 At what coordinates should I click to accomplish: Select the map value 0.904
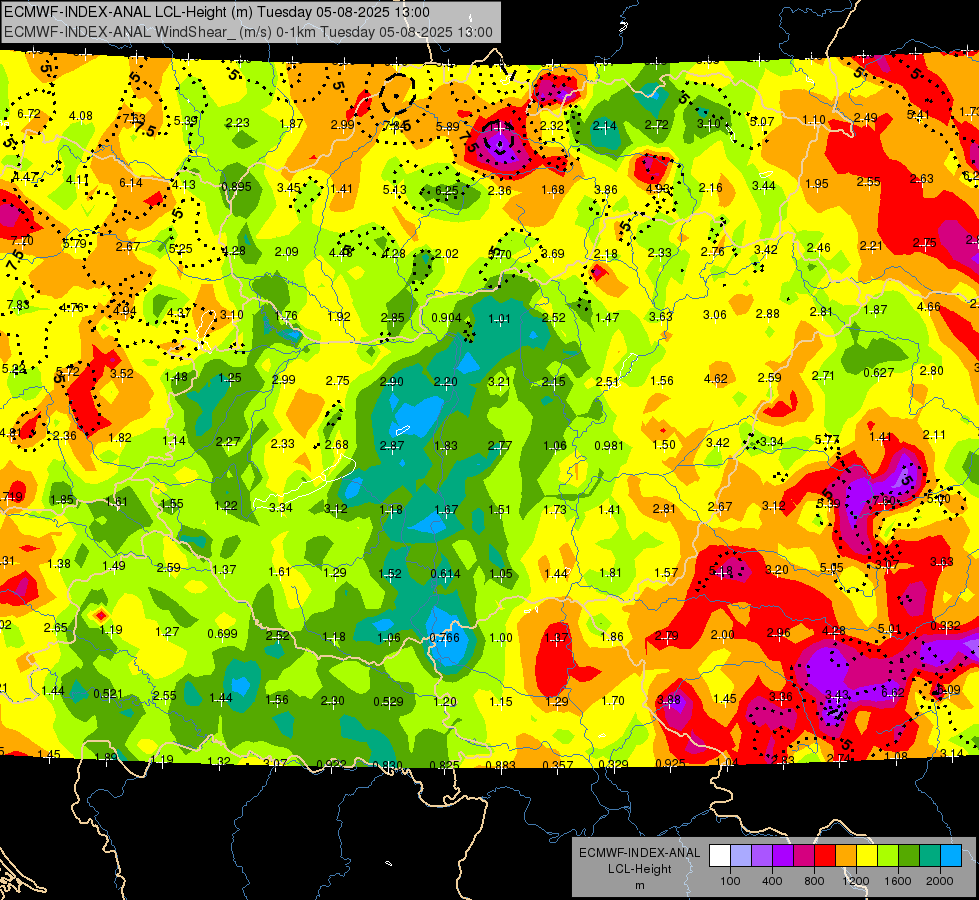pos(446,318)
